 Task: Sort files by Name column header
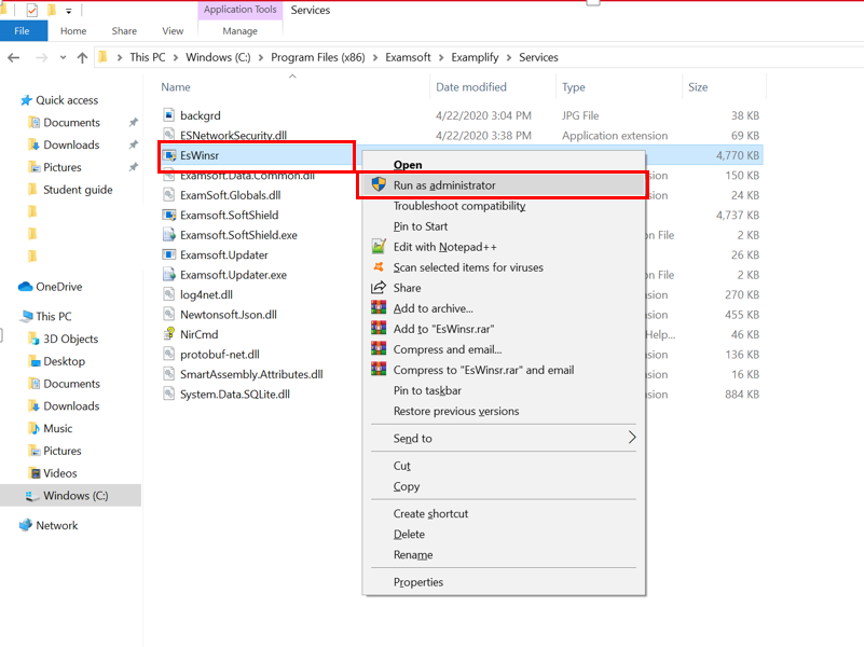176,87
